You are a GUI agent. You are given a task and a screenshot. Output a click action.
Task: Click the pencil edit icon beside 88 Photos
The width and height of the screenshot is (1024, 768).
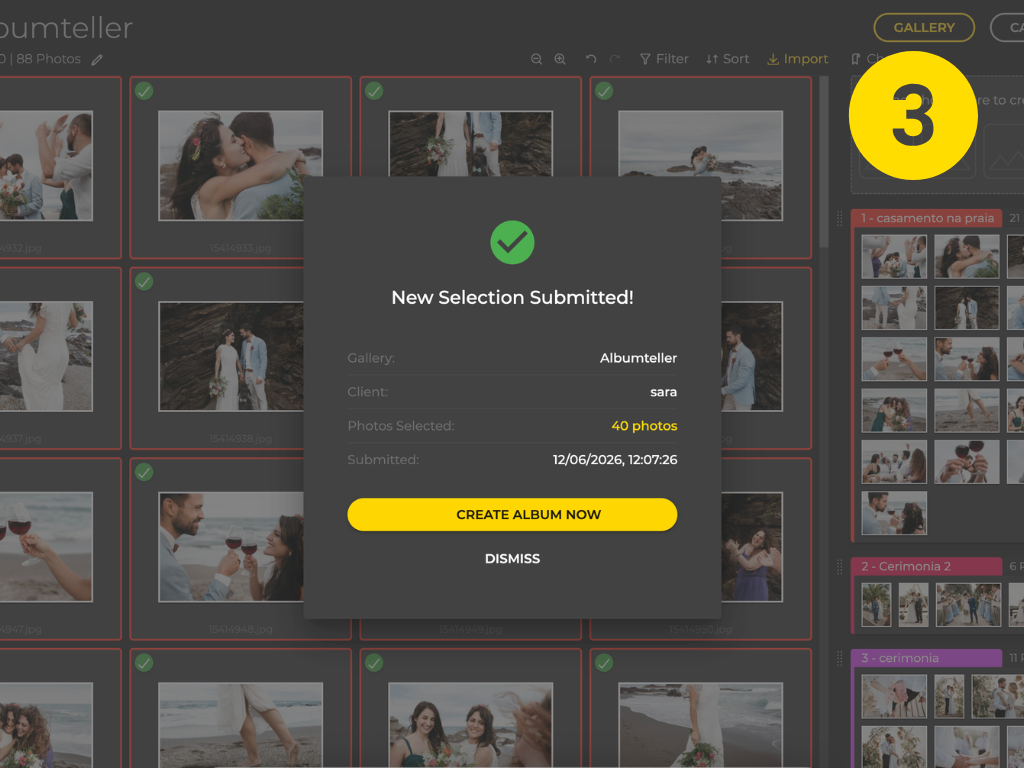pyautogui.click(x=97, y=60)
